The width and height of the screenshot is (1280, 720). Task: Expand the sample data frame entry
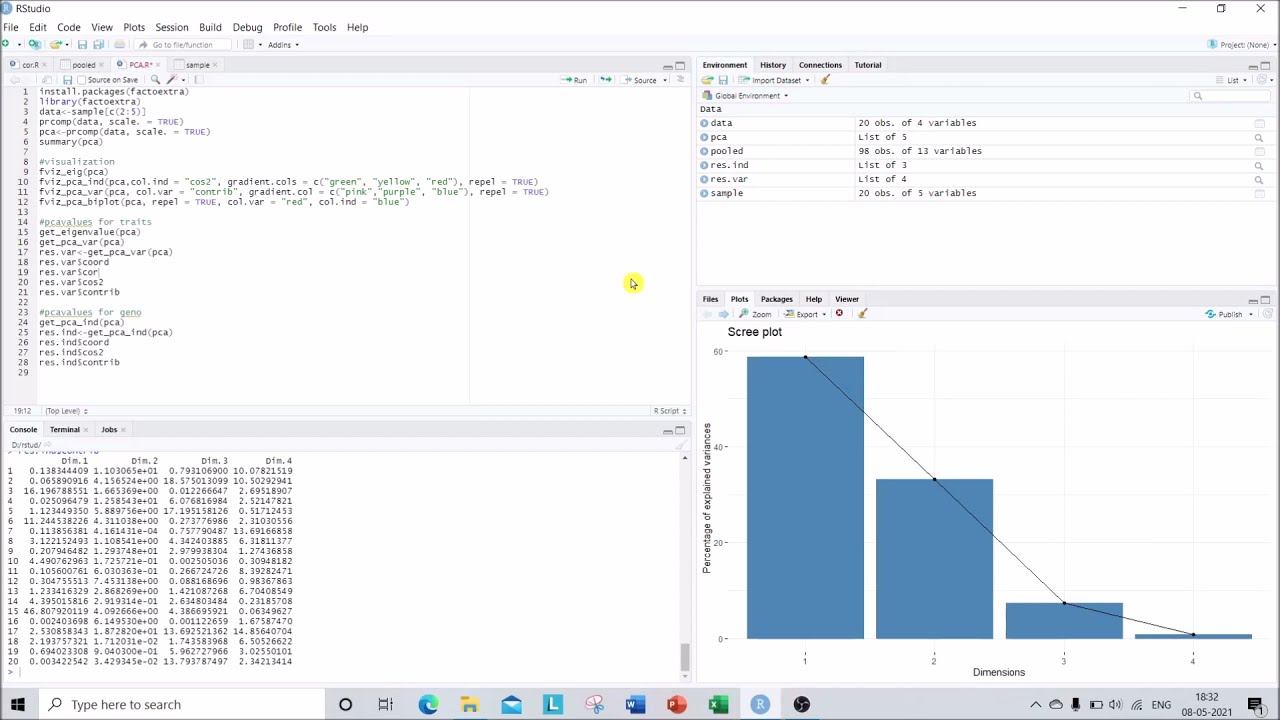[x=705, y=193]
